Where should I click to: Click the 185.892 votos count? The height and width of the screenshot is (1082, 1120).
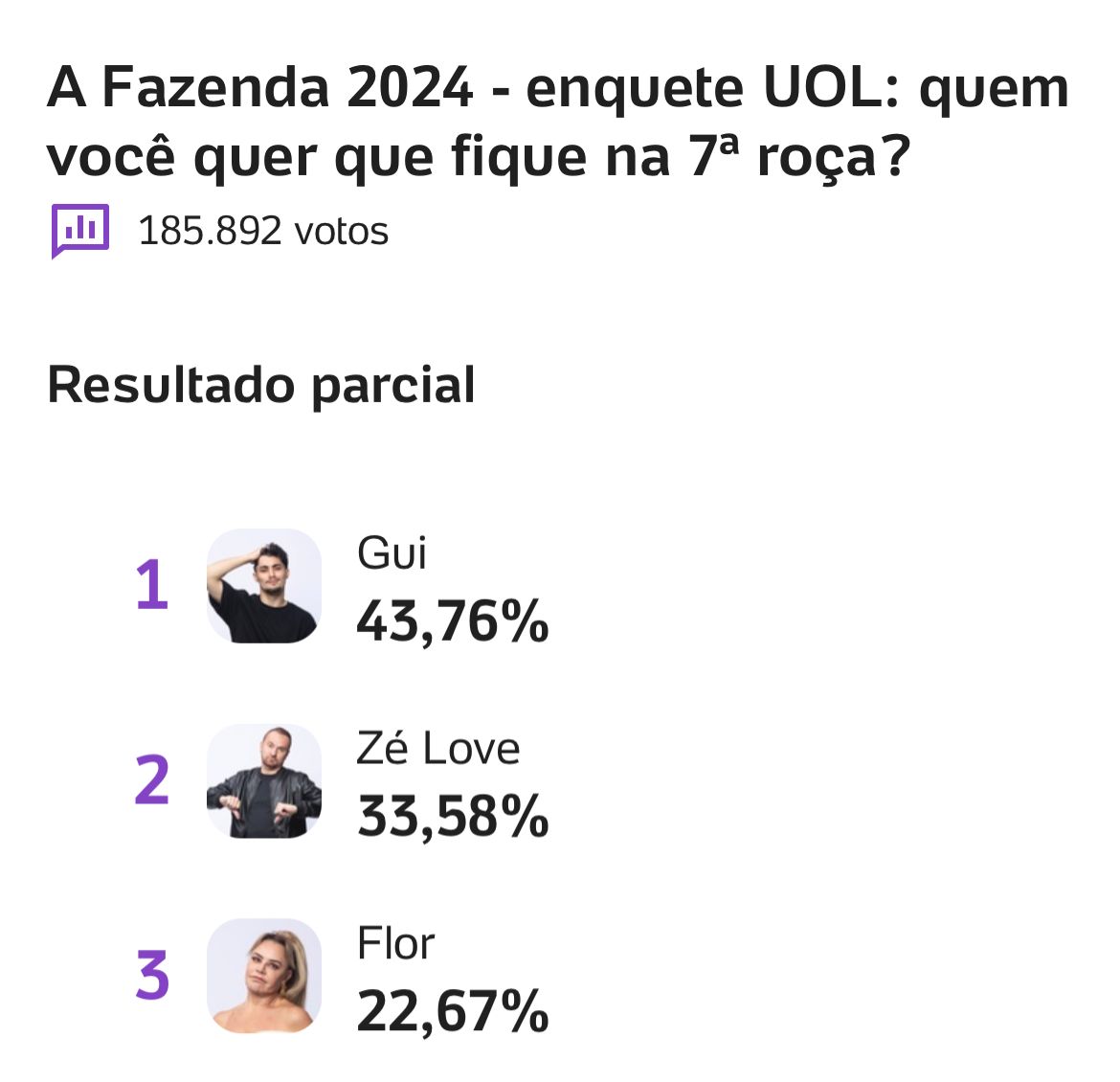point(263,231)
